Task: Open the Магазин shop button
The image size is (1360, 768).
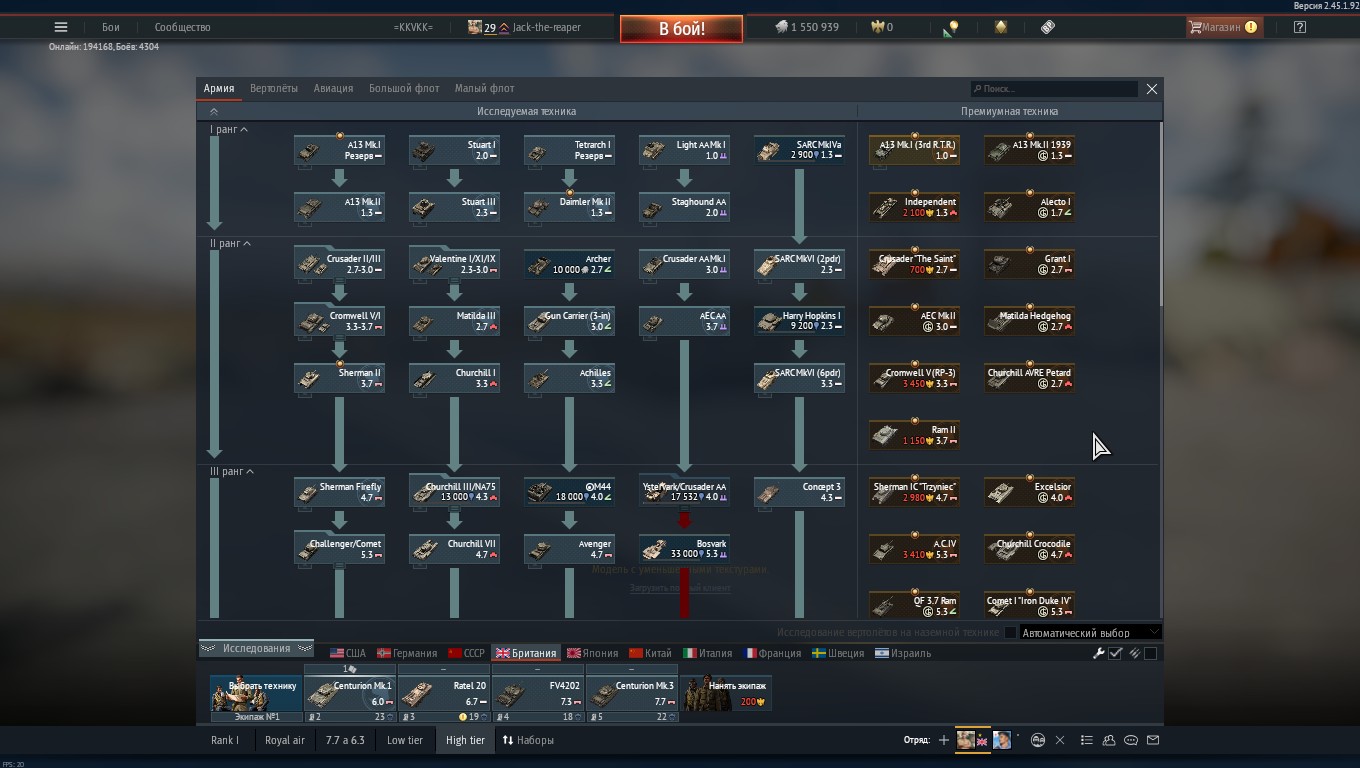Action: pos(1223,27)
